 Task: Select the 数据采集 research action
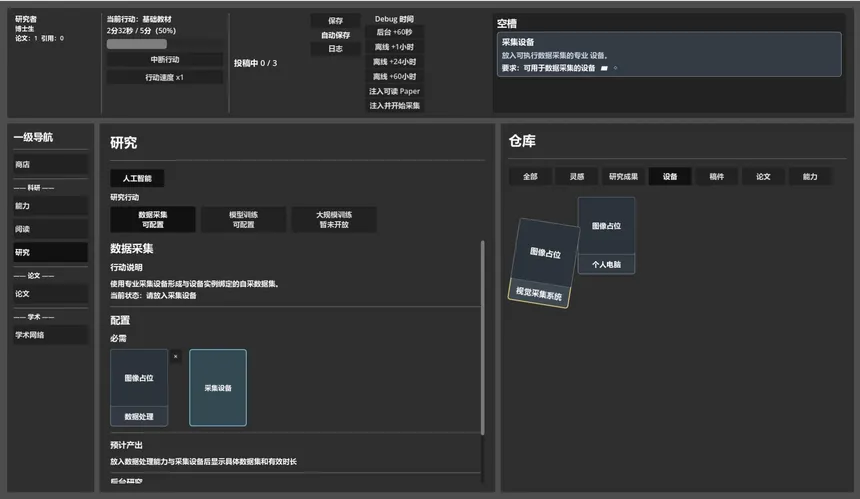[x=153, y=219]
